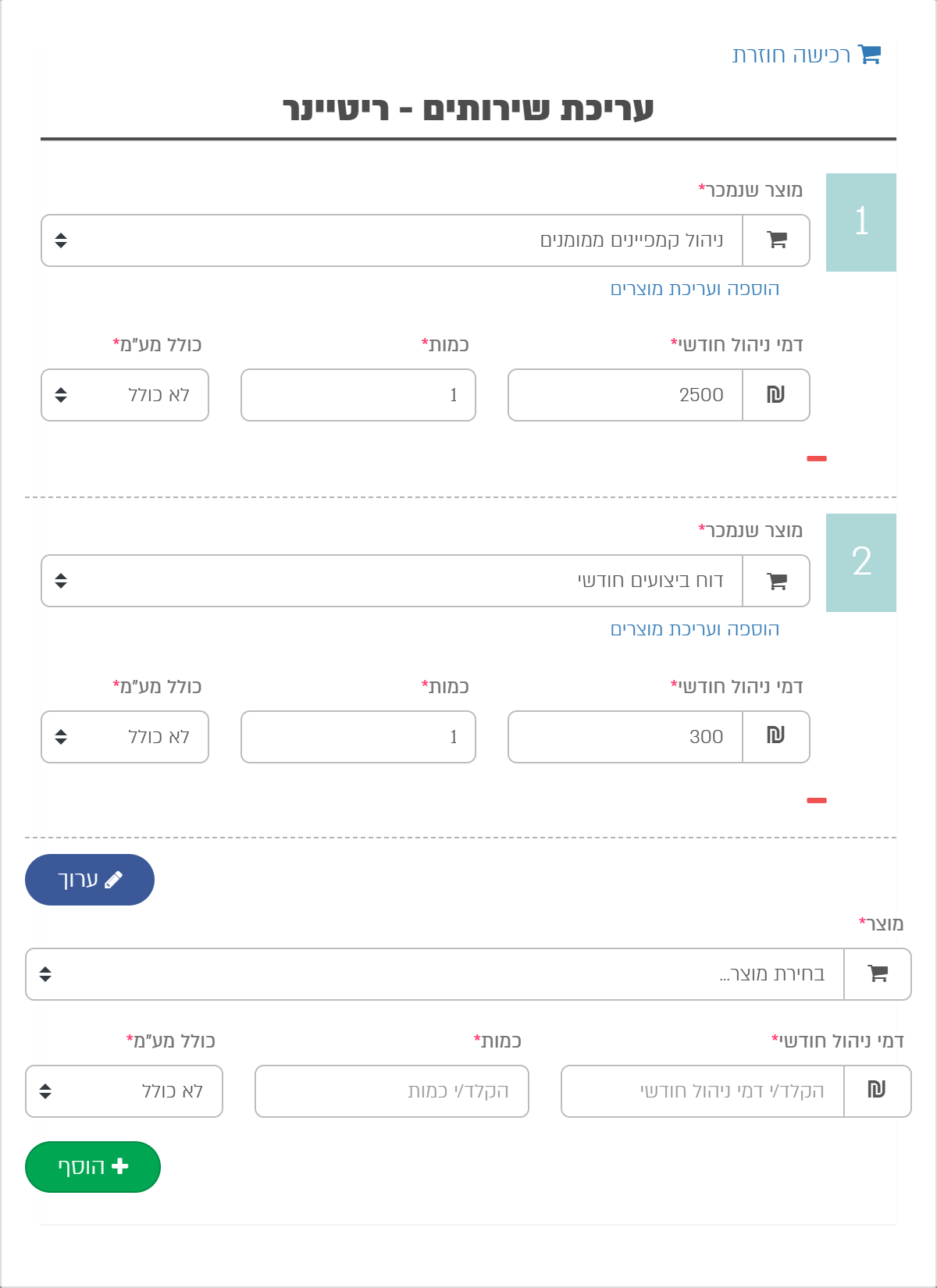Open the ניהול קמפיינים ממומנים product dropdown

(392, 240)
